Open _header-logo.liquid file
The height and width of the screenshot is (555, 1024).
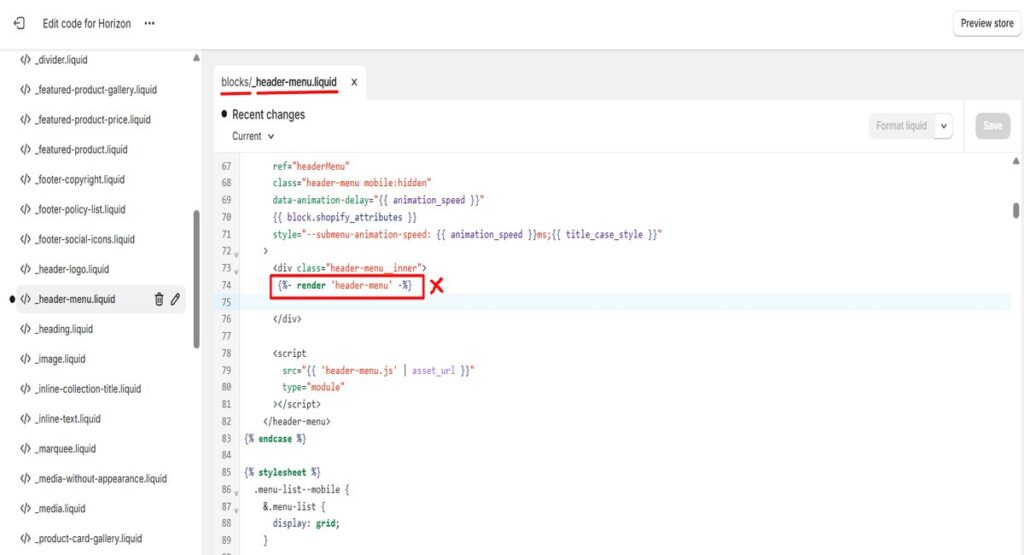click(72, 269)
